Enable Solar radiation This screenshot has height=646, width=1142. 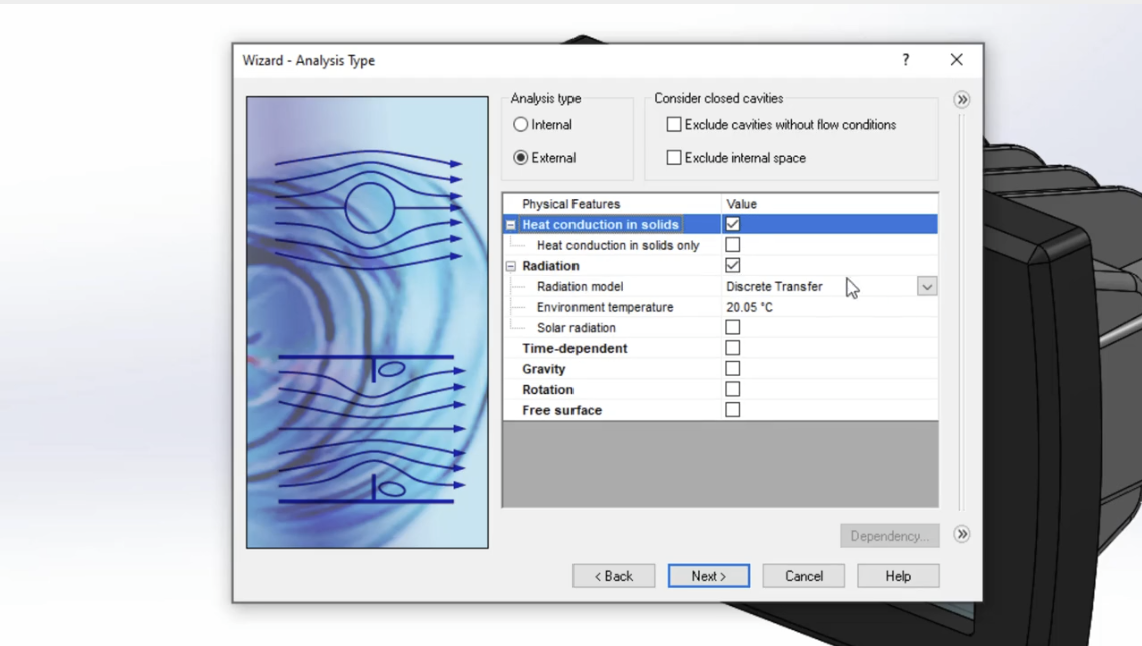pos(732,327)
